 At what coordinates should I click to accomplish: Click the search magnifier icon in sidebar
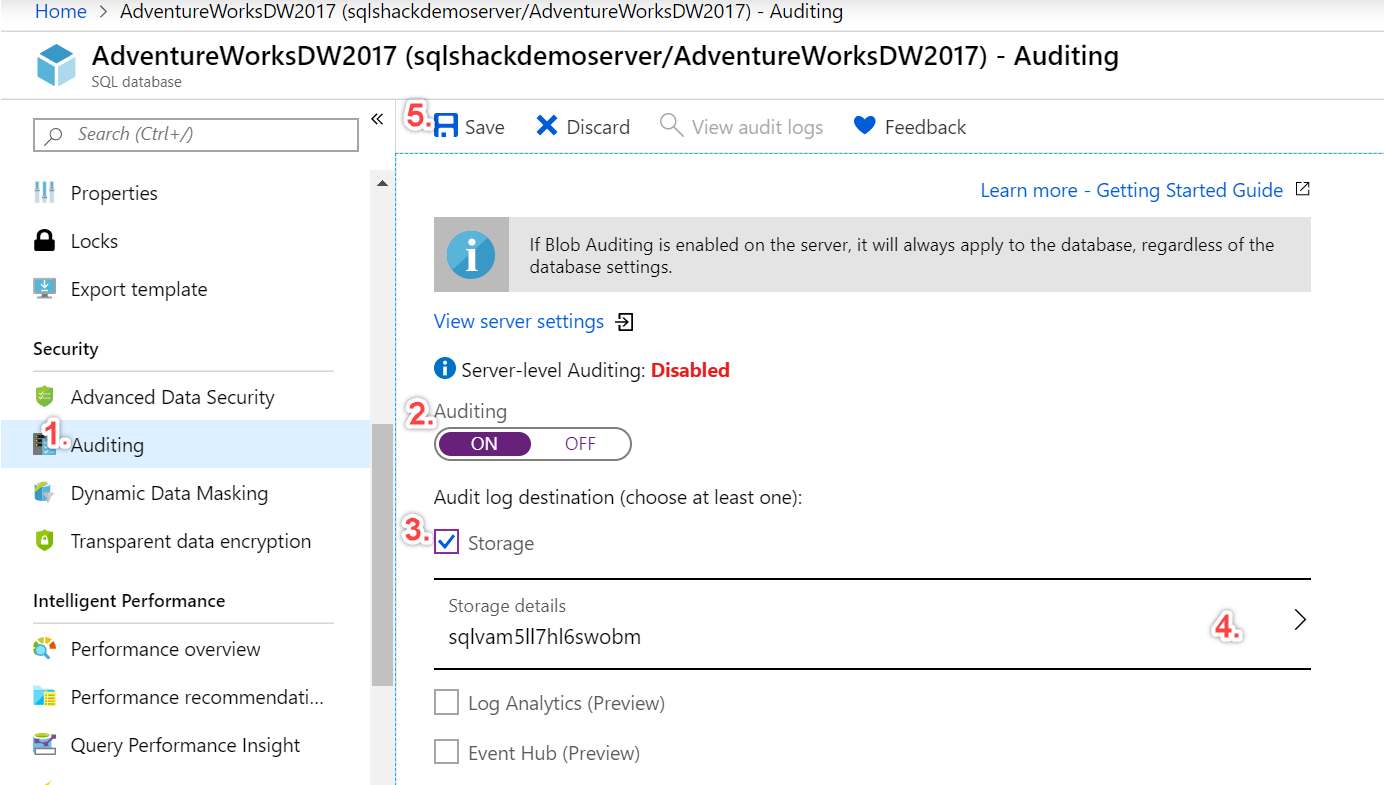55,135
